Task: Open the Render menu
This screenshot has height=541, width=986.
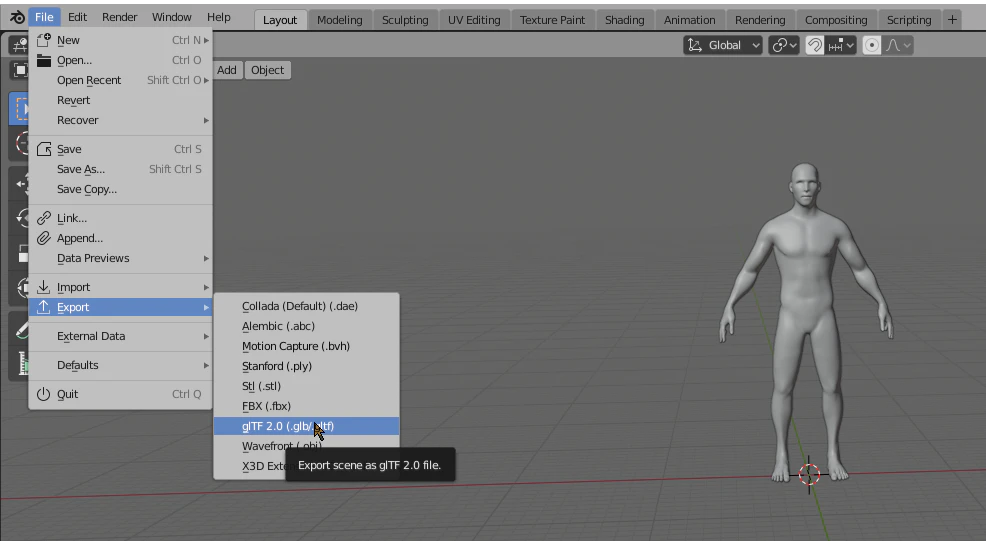Action: (x=119, y=17)
